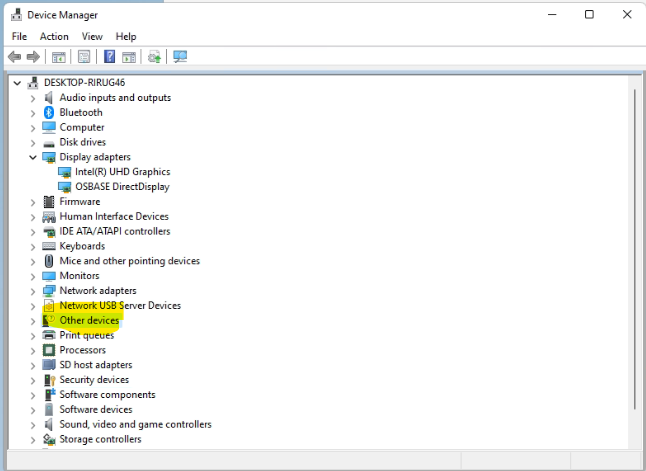Click Scan for hardware changes monitor icon
The height and width of the screenshot is (471, 646).
[180, 57]
